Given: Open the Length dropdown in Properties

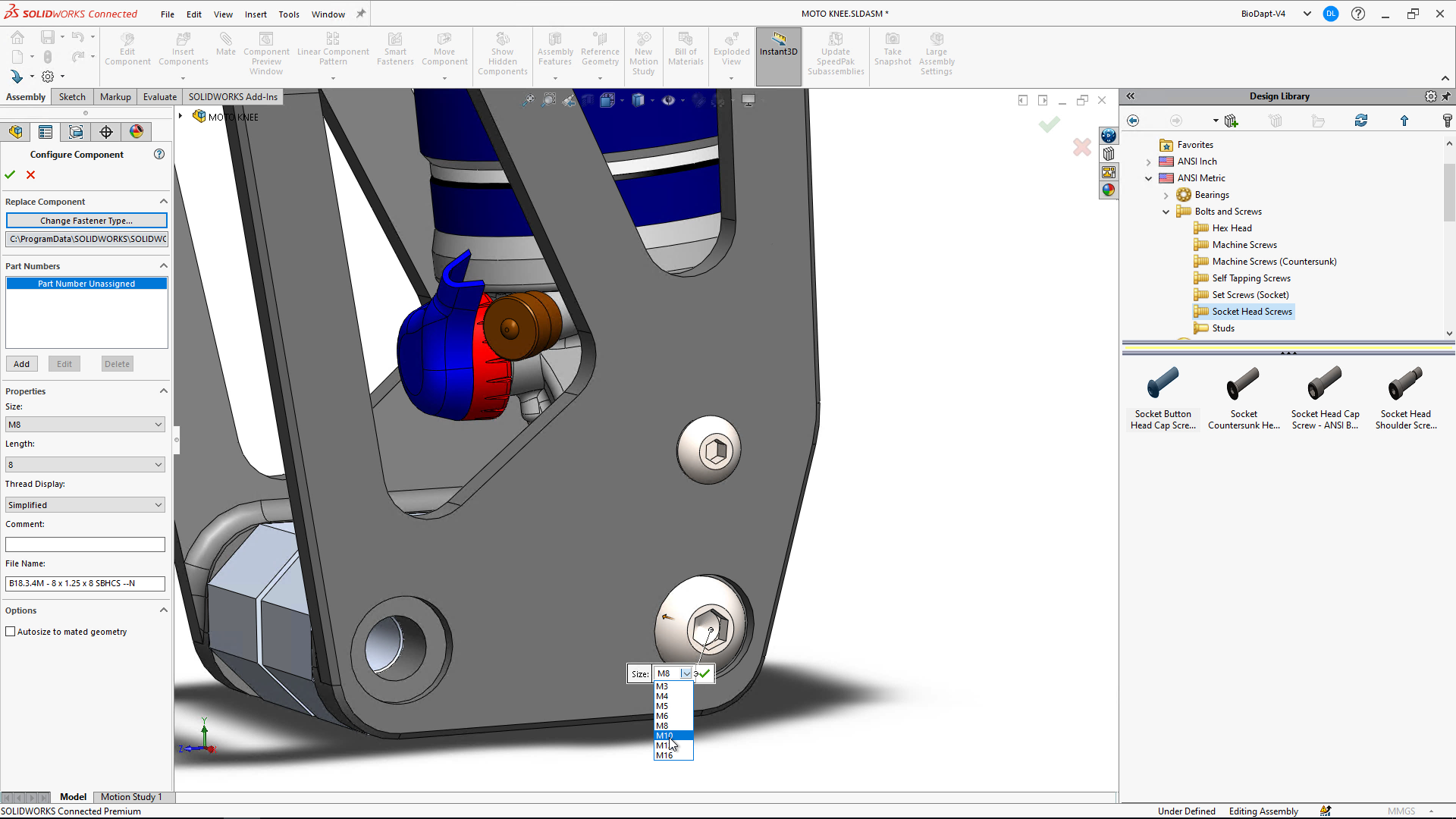Looking at the screenshot, I should click(158, 464).
